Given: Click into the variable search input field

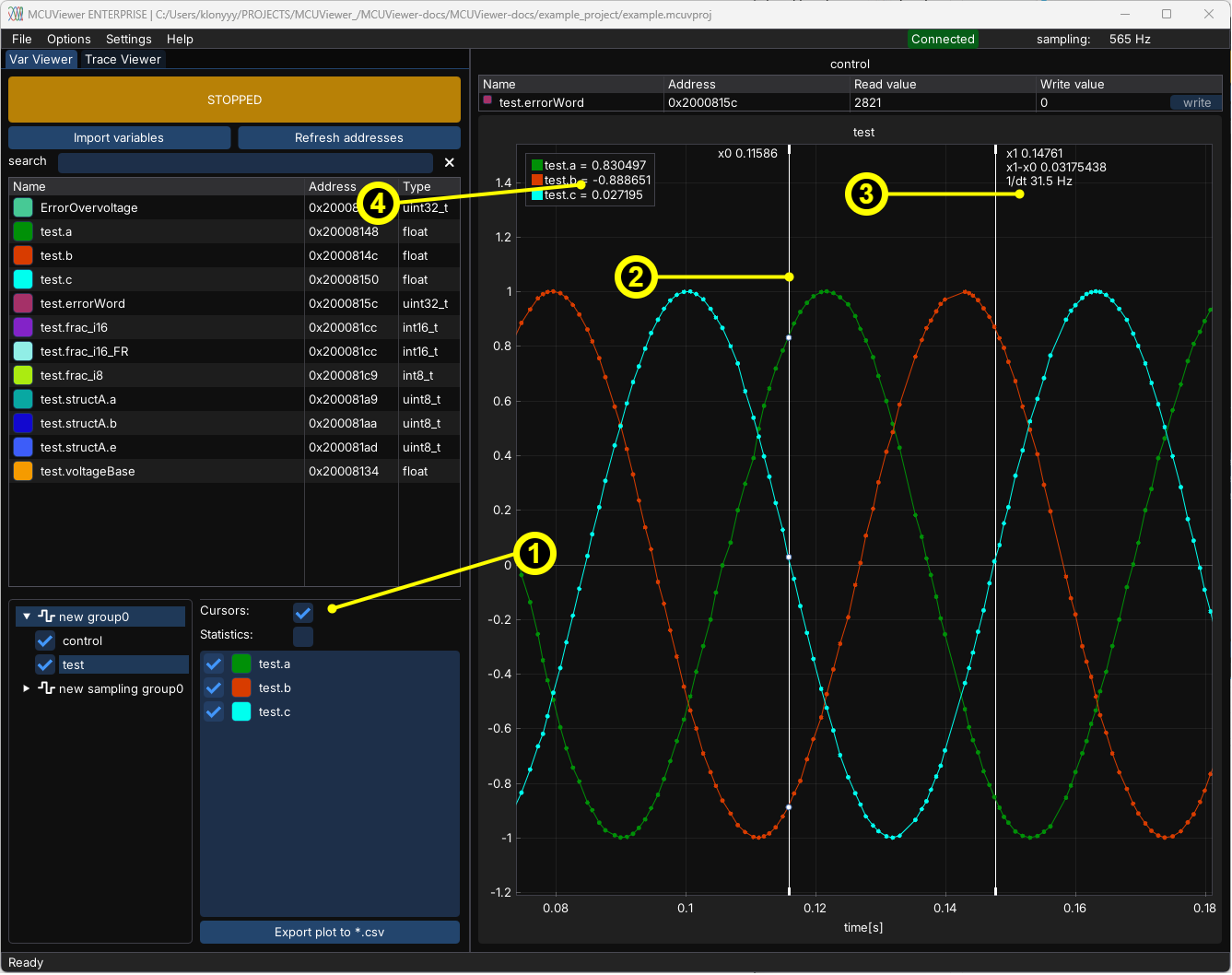Looking at the screenshot, I should (244, 163).
